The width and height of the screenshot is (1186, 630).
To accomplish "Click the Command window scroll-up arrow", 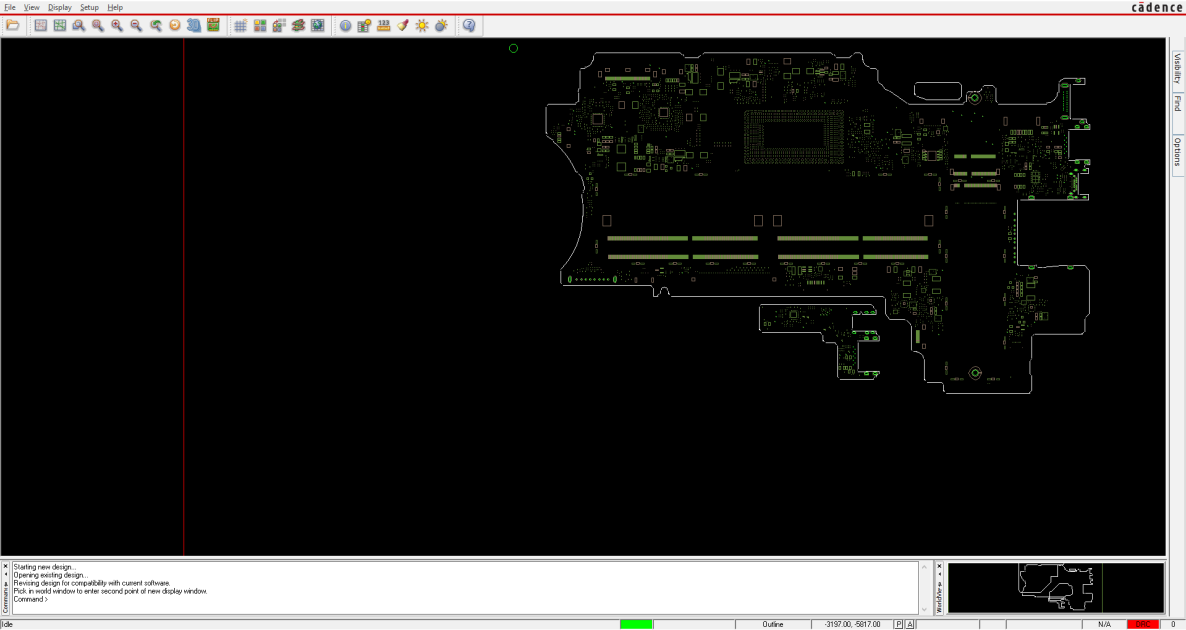I will pyautogui.click(x=924, y=566).
